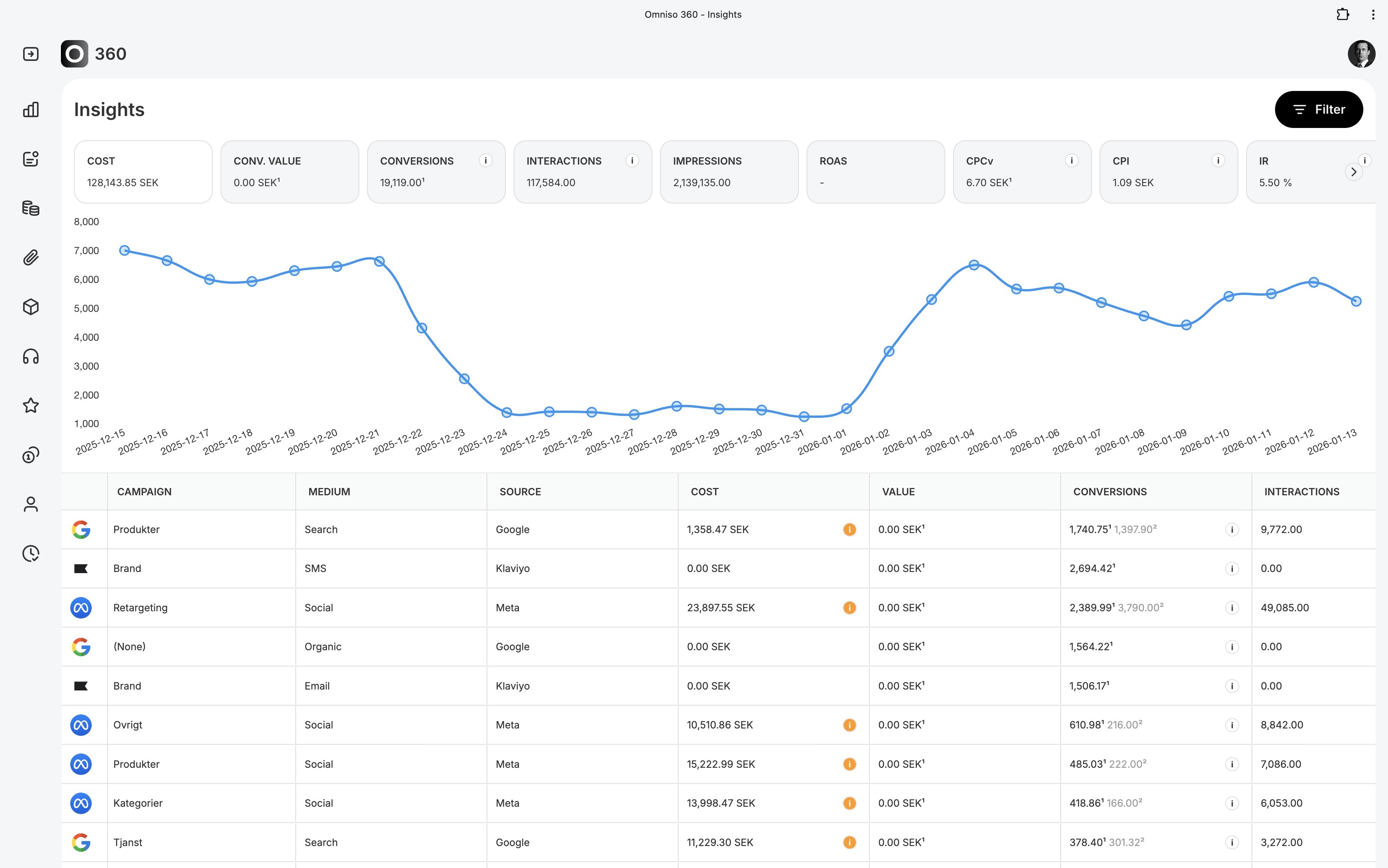Open the cube package sidebar icon
The height and width of the screenshot is (868, 1388).
pyautogui.click(x=31, y=306)
